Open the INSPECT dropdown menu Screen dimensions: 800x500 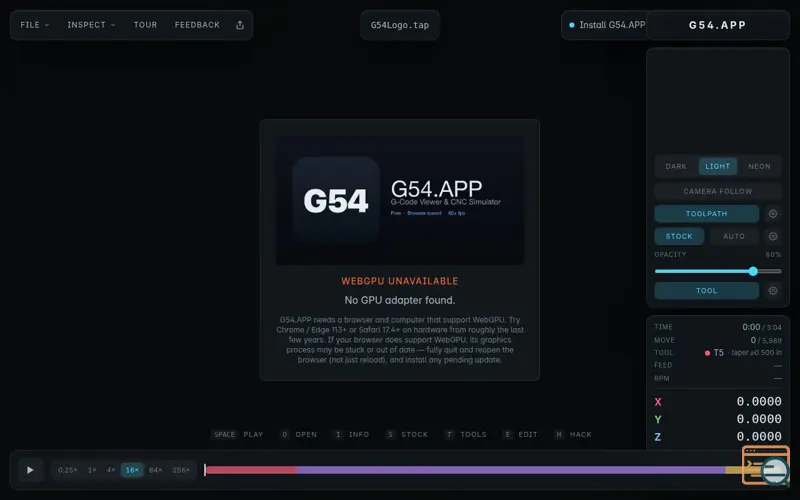pyautogui.click(x=91, y=25)
